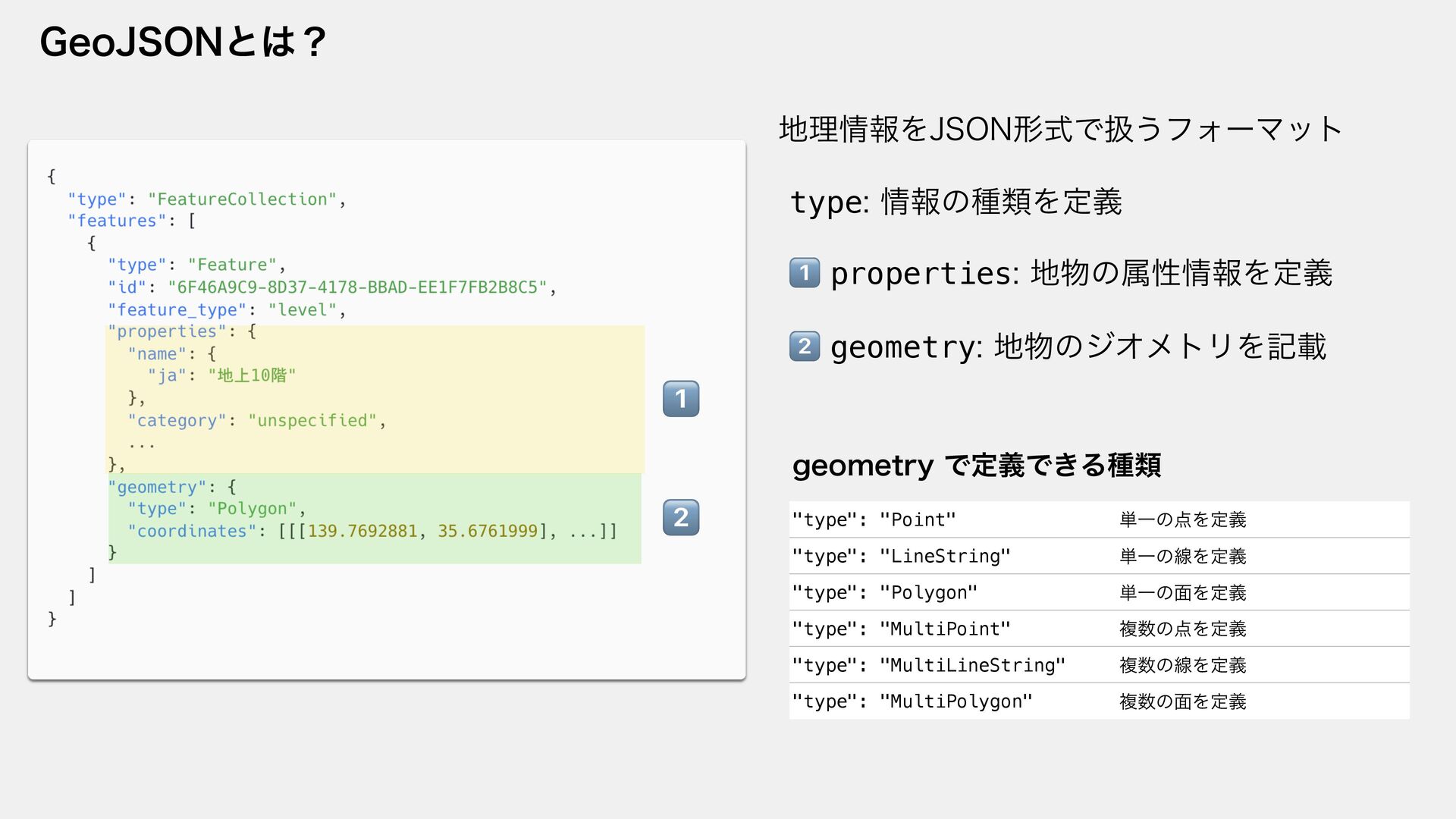Click the code line '"features": ['
The height and width of the screenshot is (819, 1456).
pos(132,221)
